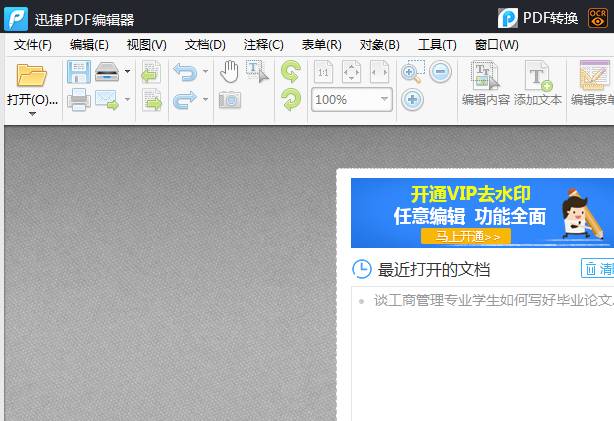Click the Snapshot camera tool
Screen dimensions: 614x421
click(229, 100)
